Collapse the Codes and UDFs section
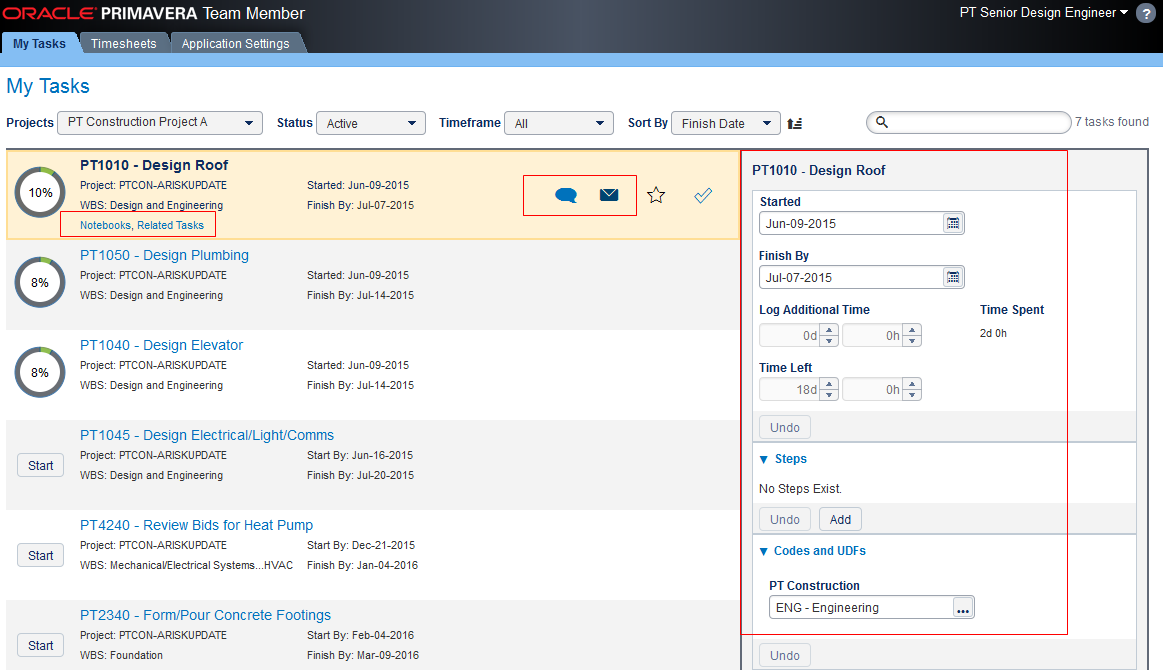This screenshot has height=670, width=1163. [x=764, y=551]
